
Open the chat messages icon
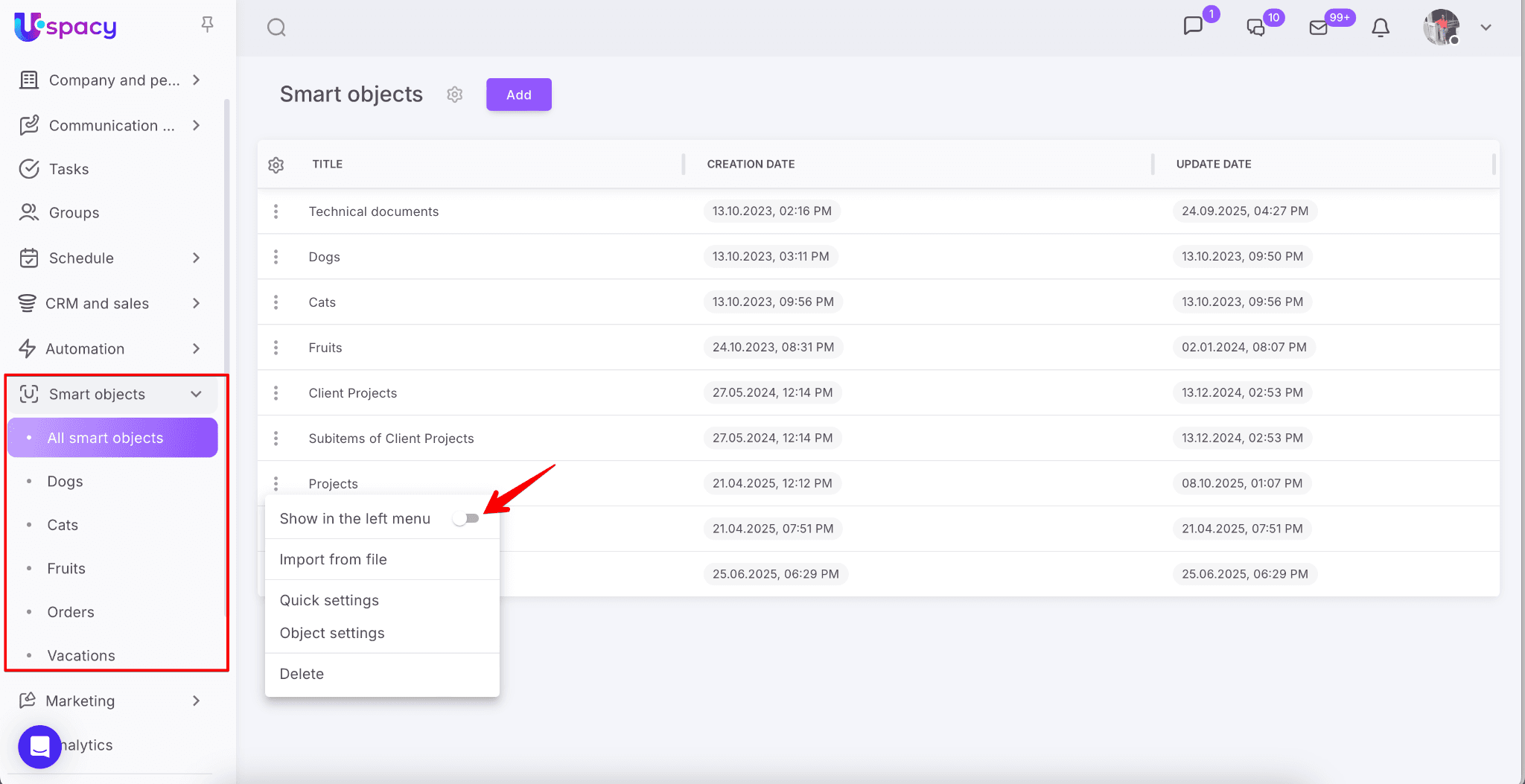(1193, 26)
